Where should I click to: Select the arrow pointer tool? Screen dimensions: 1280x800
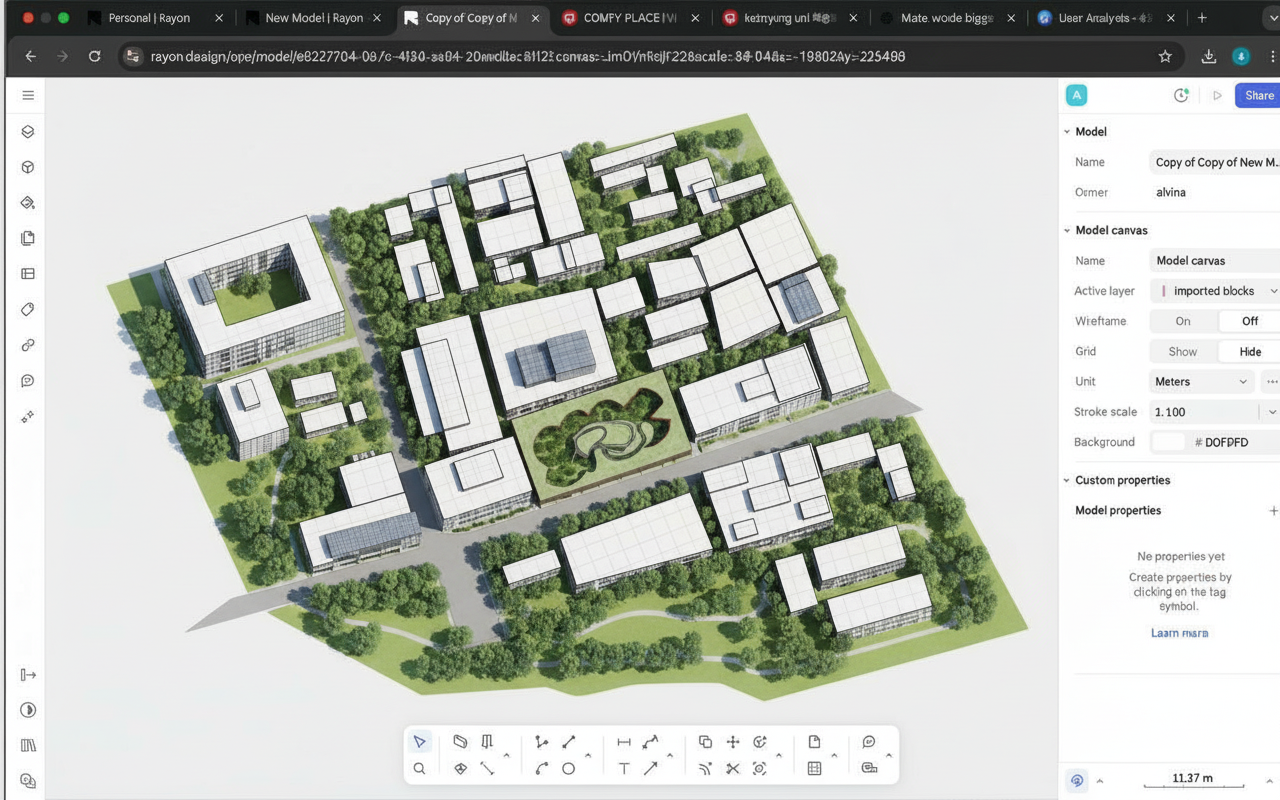420,742
